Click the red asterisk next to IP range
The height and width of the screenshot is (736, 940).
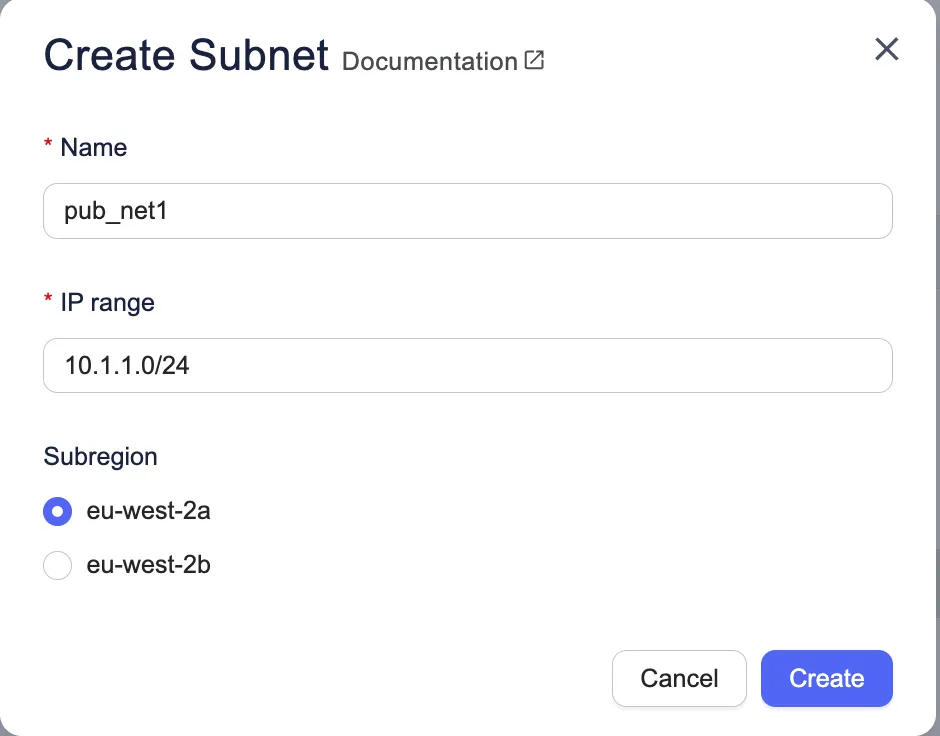(48, 301)
